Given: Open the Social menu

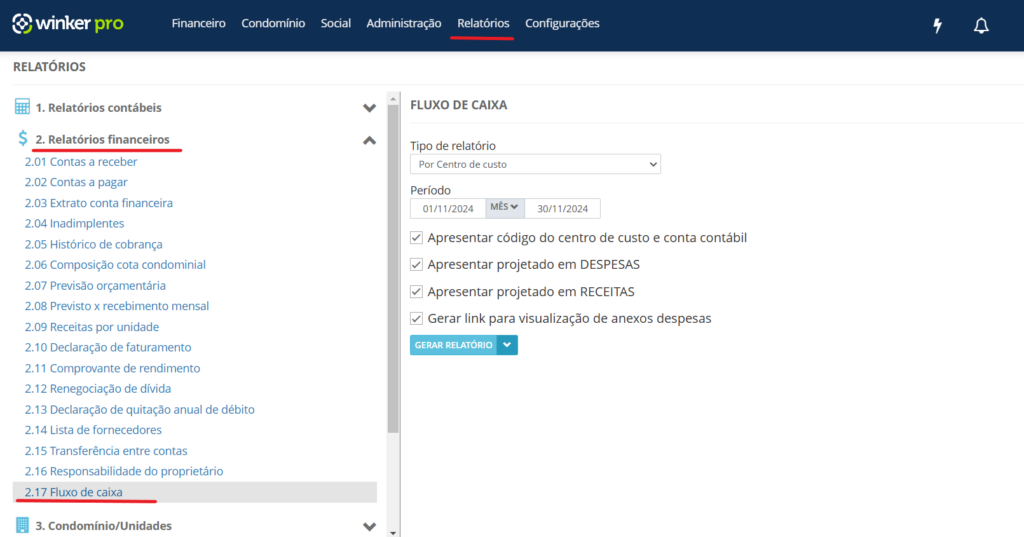Looking at the screenshot, I should (x=336, y=24).
